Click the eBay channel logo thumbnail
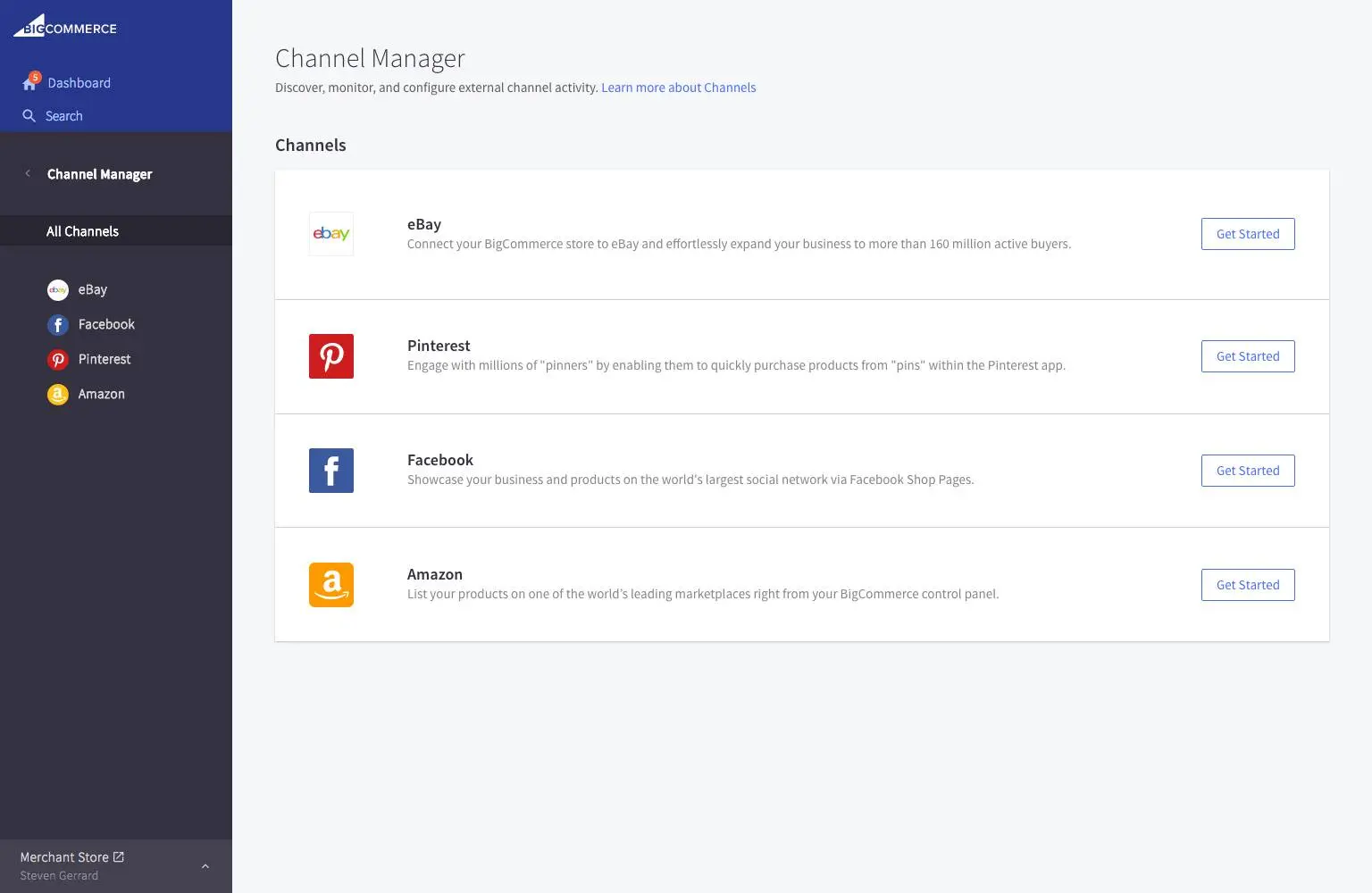The image size is (1372, 893). [x=331, y=234]
